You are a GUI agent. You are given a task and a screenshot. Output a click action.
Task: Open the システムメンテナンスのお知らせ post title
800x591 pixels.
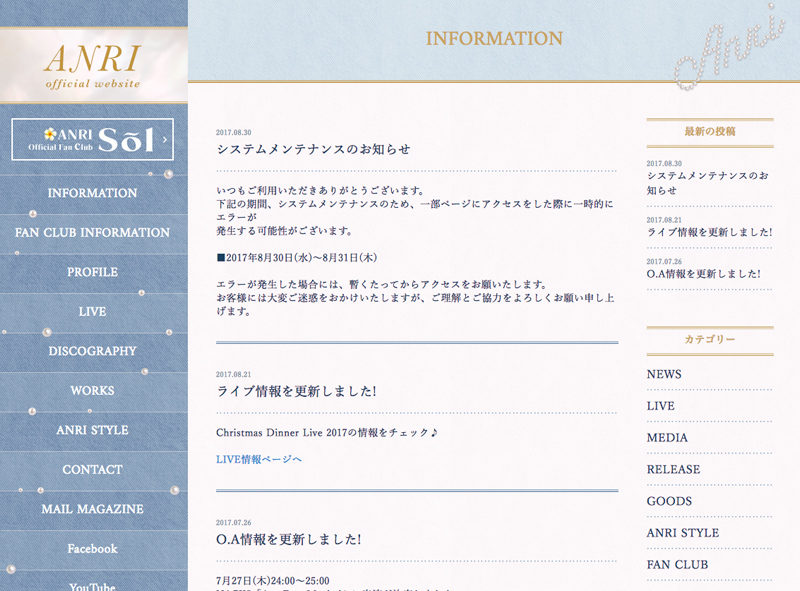tap(313, 149)
